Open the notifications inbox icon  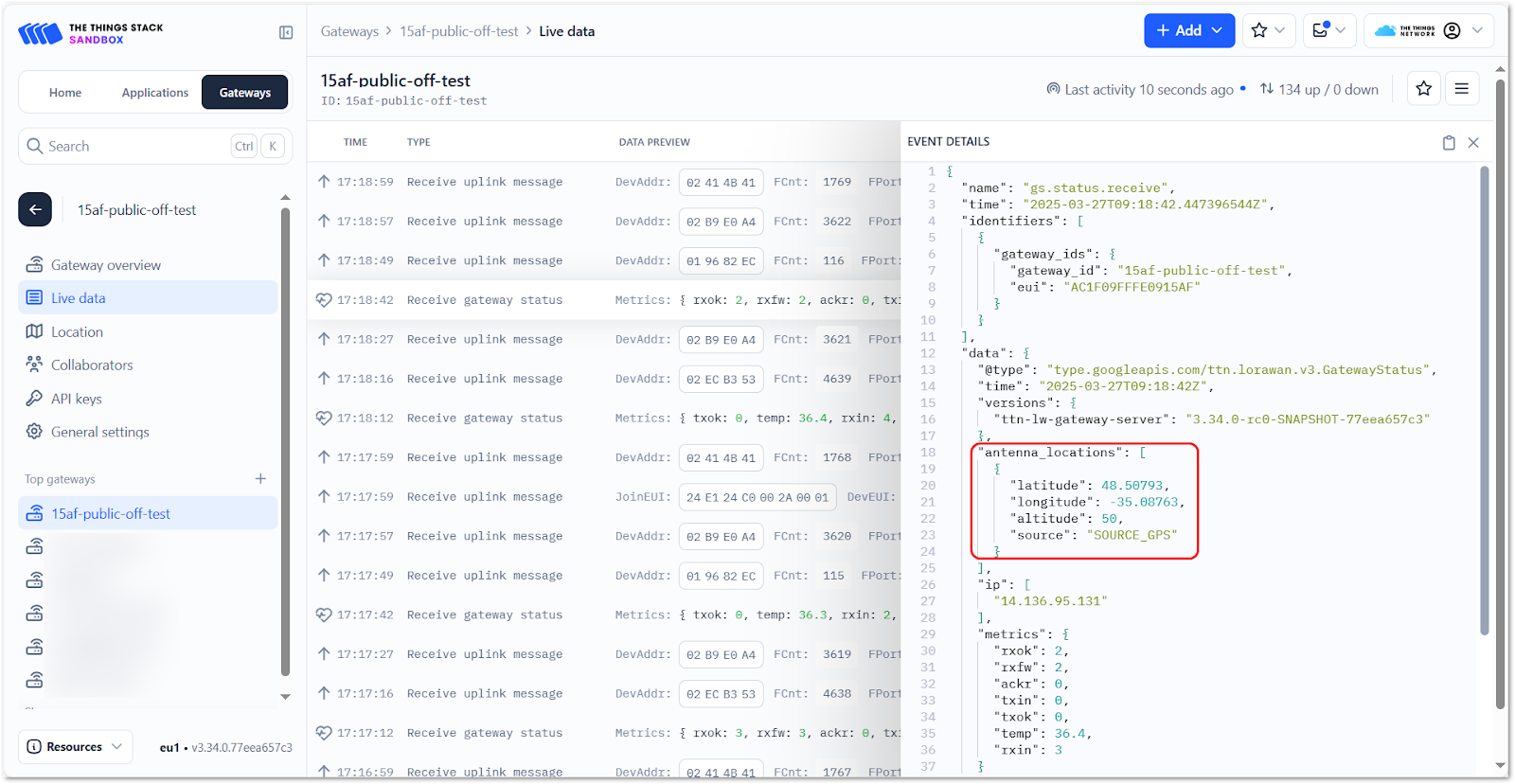(x=1328, y=31)
